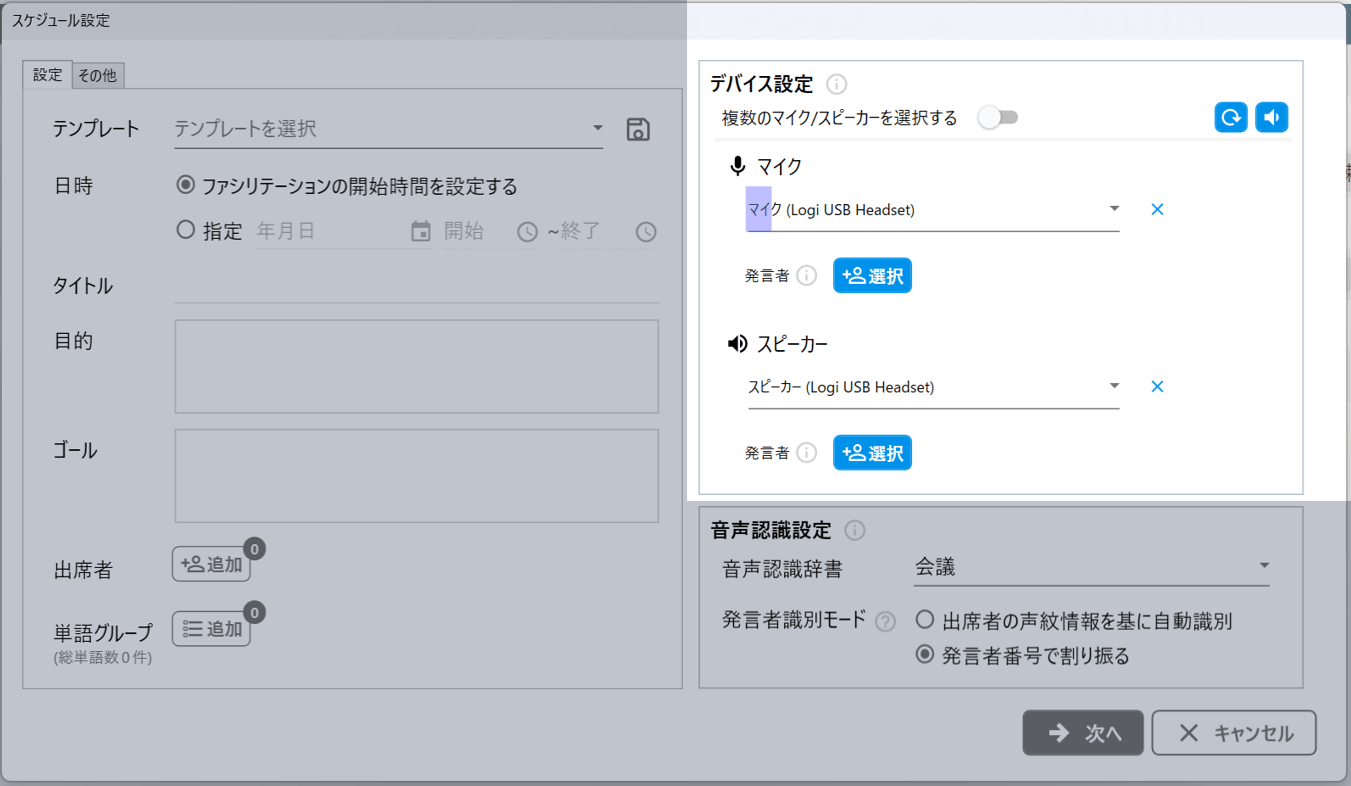Select 出席者の声紋情報を基に自動識別 radio option
This screenshot has height=786, width=1351.
click(x=925, y=621)
